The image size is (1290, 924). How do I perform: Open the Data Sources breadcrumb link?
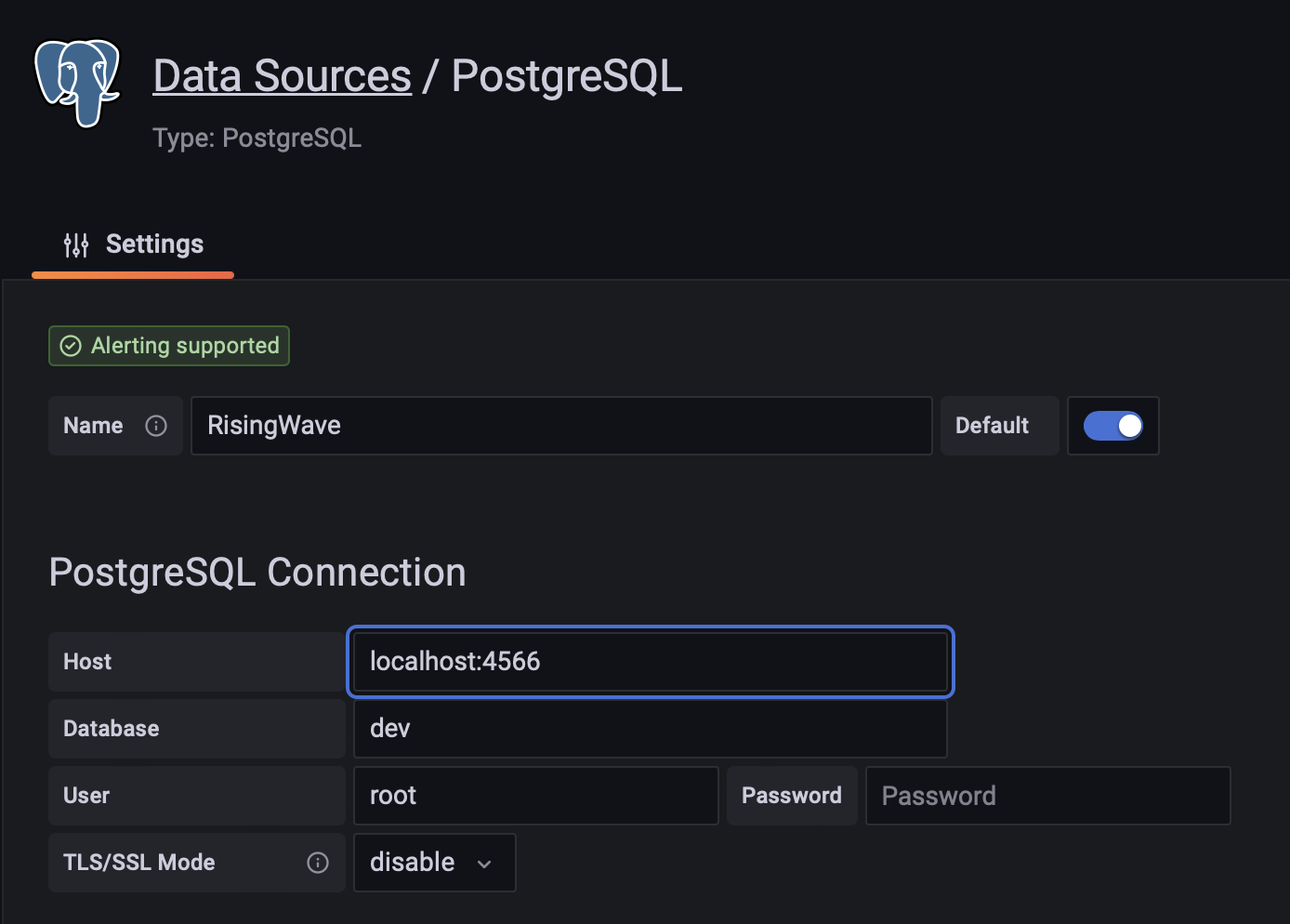pyautogui.click(x=282, y=76)
